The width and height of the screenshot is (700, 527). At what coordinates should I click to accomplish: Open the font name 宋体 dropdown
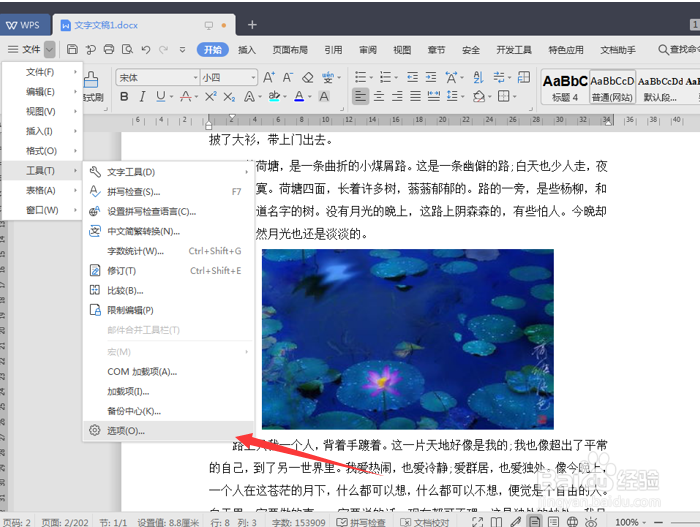(x=195, y=78)
